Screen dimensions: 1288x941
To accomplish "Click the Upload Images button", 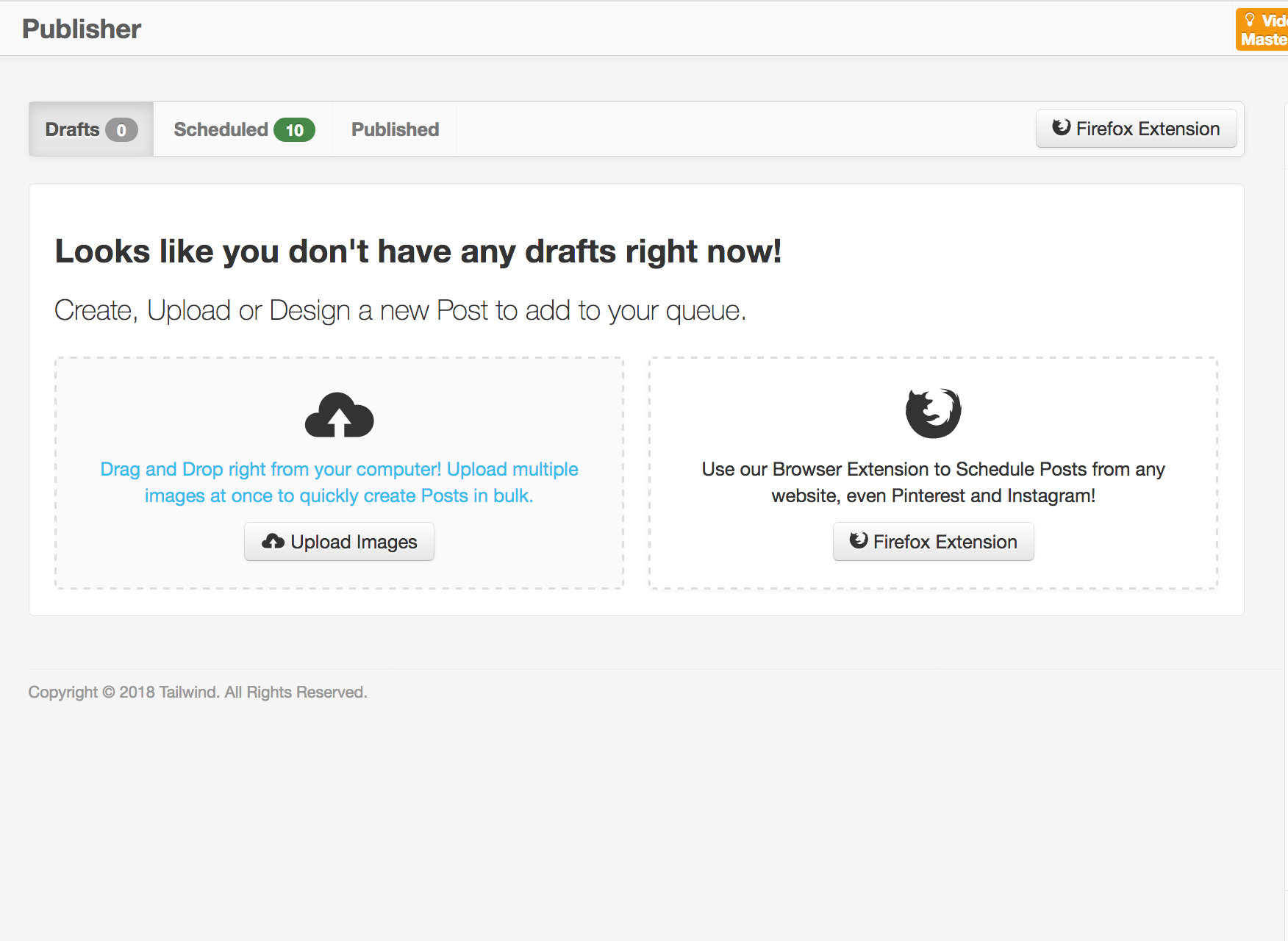I will point(339,541).
